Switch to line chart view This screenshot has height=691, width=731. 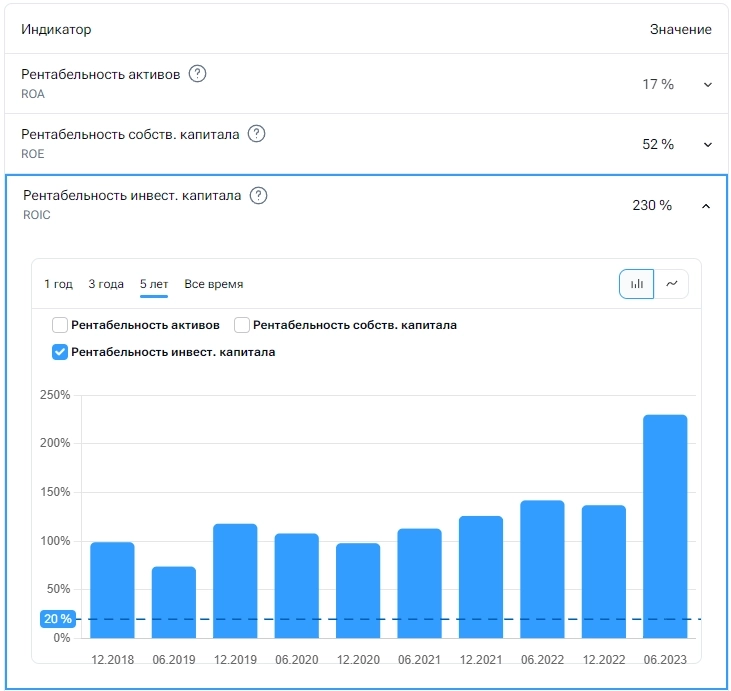pos(671,284)
